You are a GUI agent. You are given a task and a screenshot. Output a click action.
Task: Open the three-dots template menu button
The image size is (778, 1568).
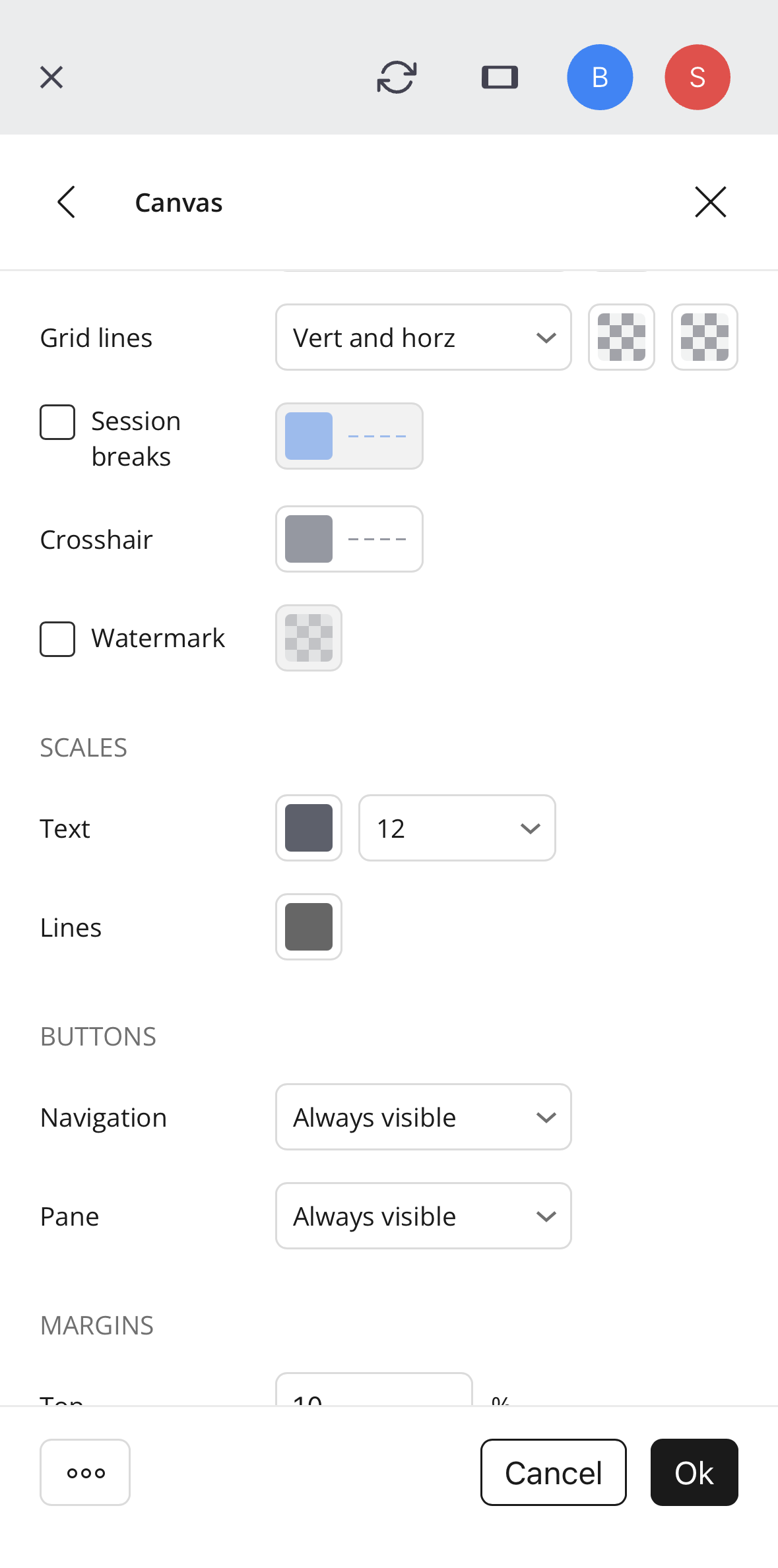pos(85,1472)
